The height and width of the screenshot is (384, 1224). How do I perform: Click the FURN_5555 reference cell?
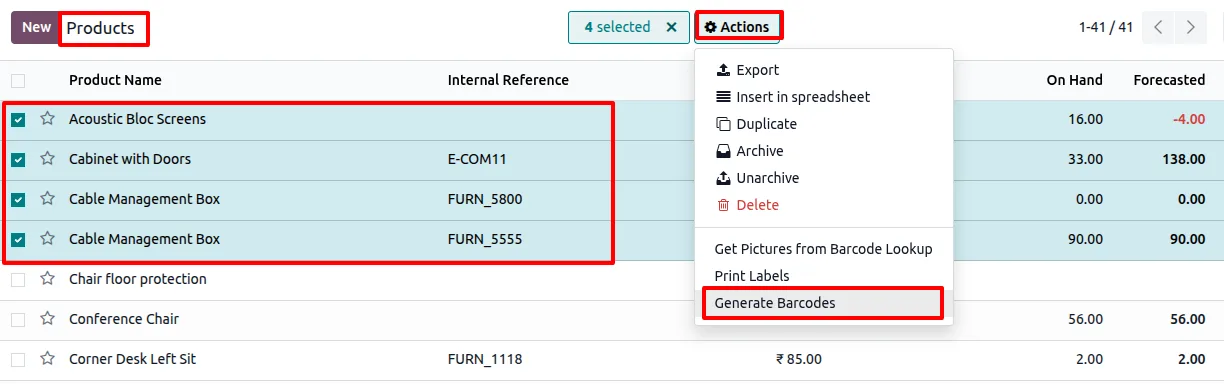(485, 239)
